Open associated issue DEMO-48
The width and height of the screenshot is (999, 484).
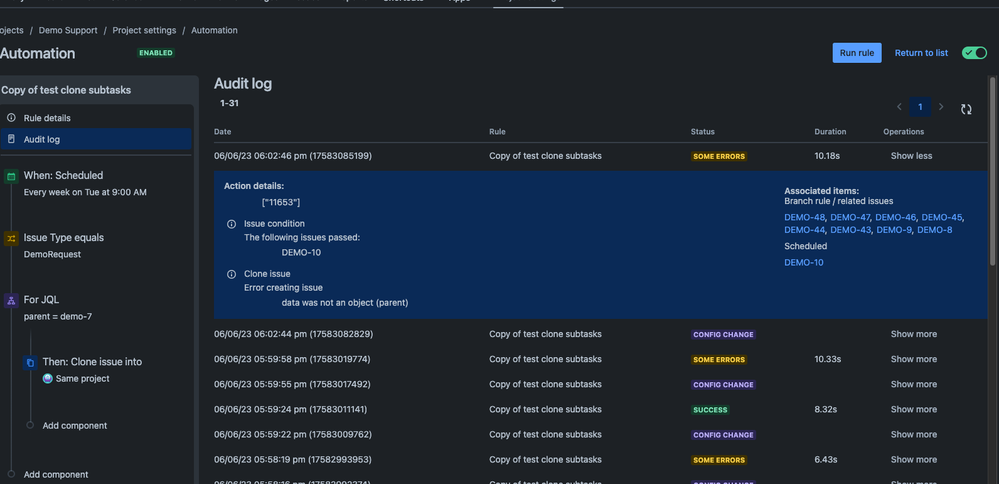click(803, 217)
